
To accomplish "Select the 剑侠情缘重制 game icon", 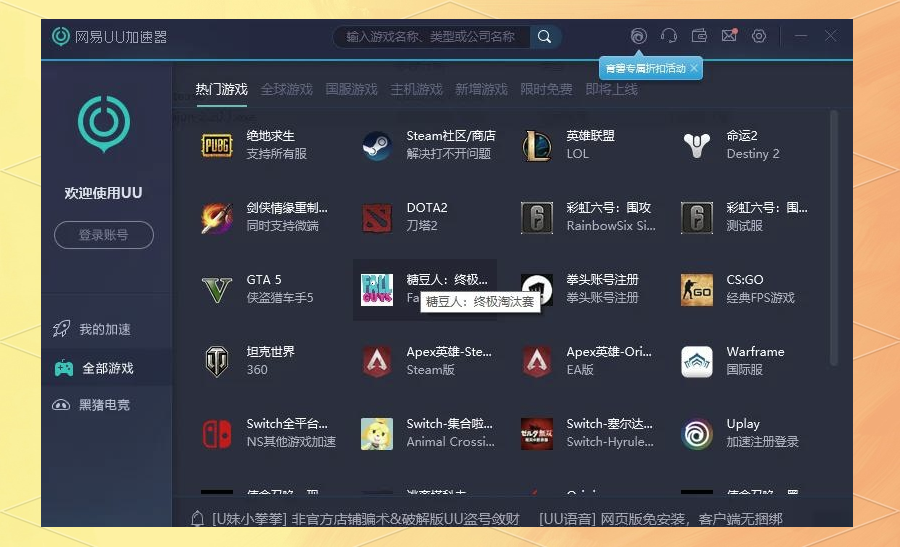I will pyautogui.click(x=217, y=218).
